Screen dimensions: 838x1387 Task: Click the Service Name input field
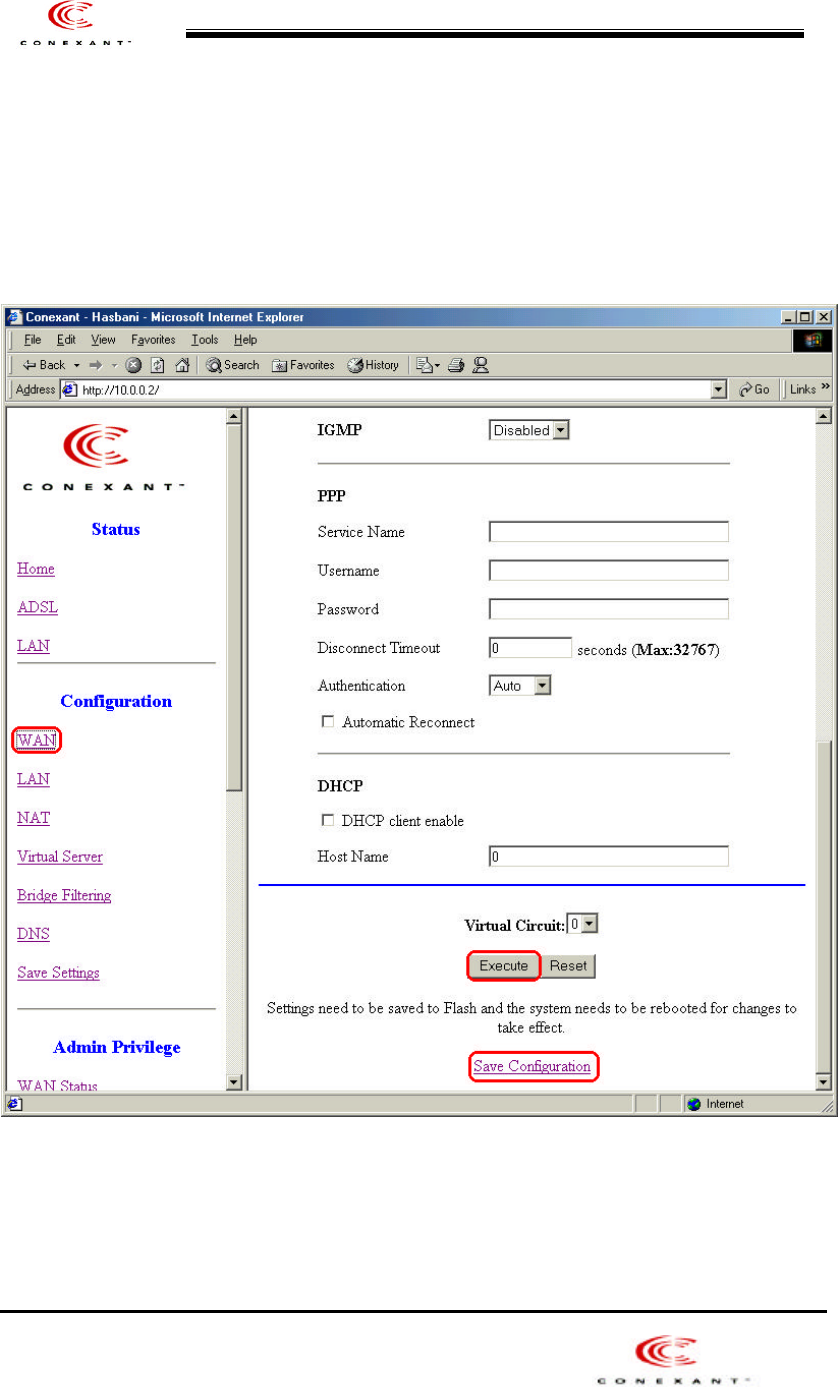609,532
